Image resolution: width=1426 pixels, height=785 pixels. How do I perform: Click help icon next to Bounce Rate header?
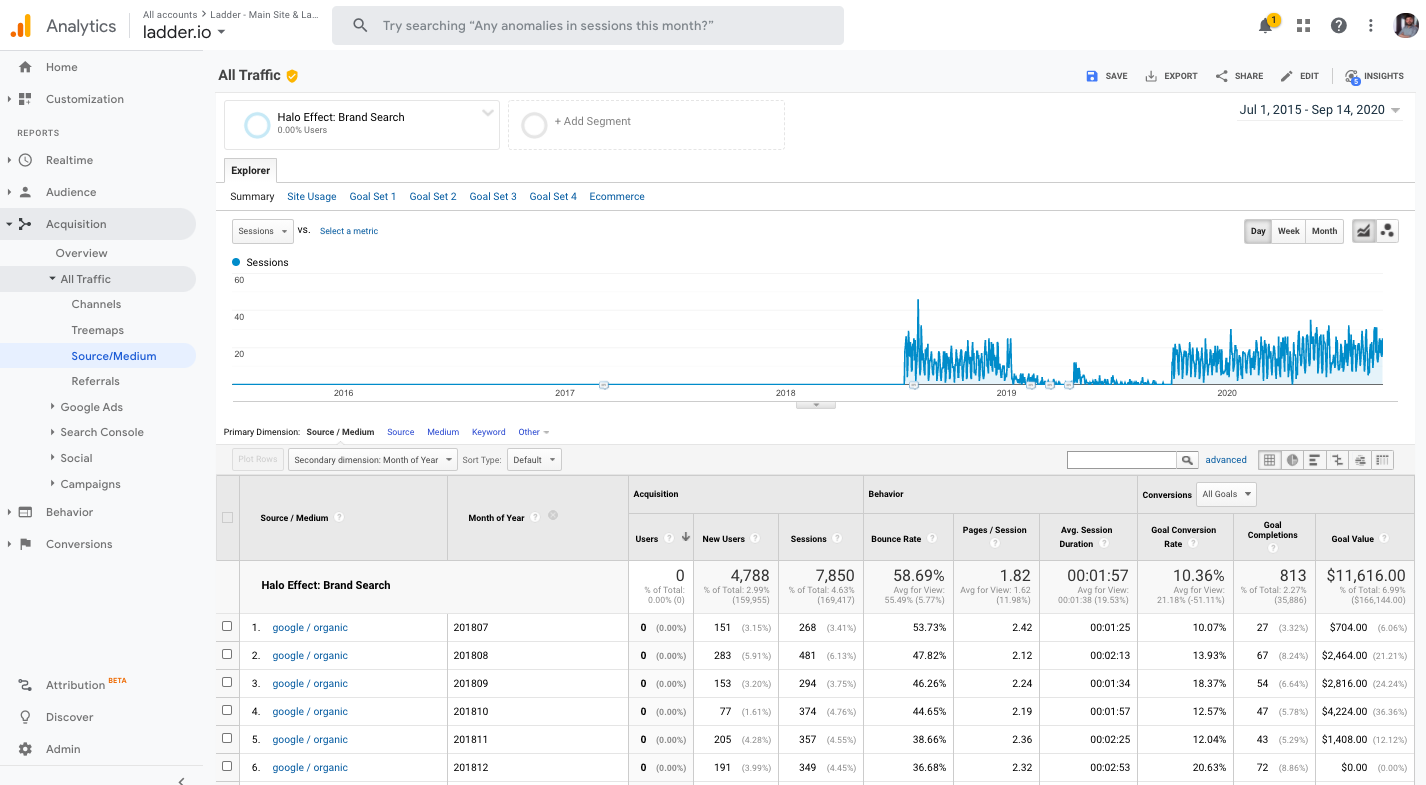point(932,538)
